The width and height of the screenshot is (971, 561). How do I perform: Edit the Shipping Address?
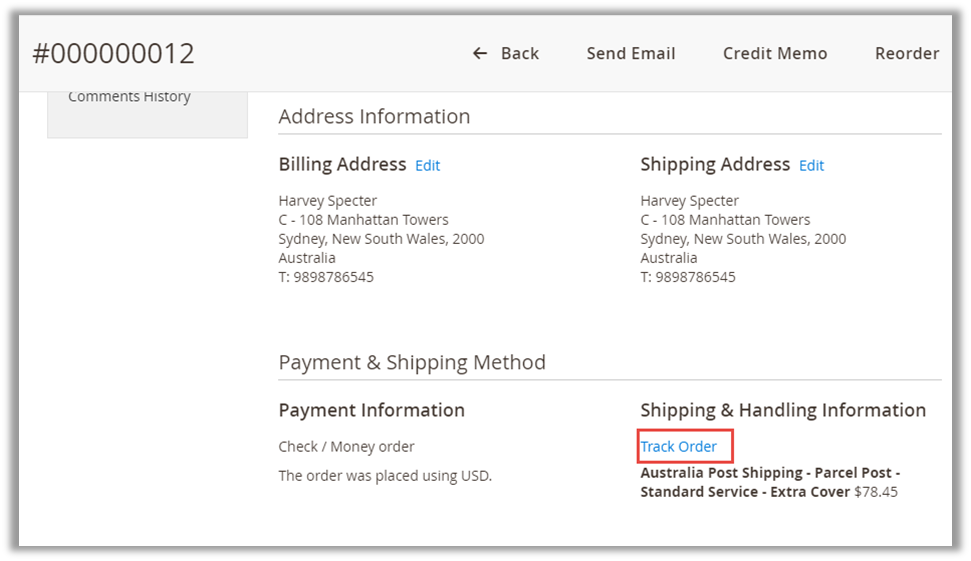811,166
